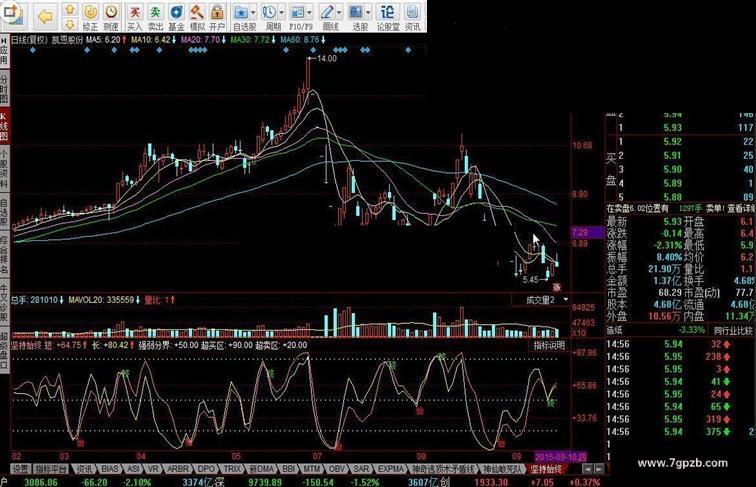
Task: Open the 个股资料 sidebar tab
Action: (x=4, y=169)
